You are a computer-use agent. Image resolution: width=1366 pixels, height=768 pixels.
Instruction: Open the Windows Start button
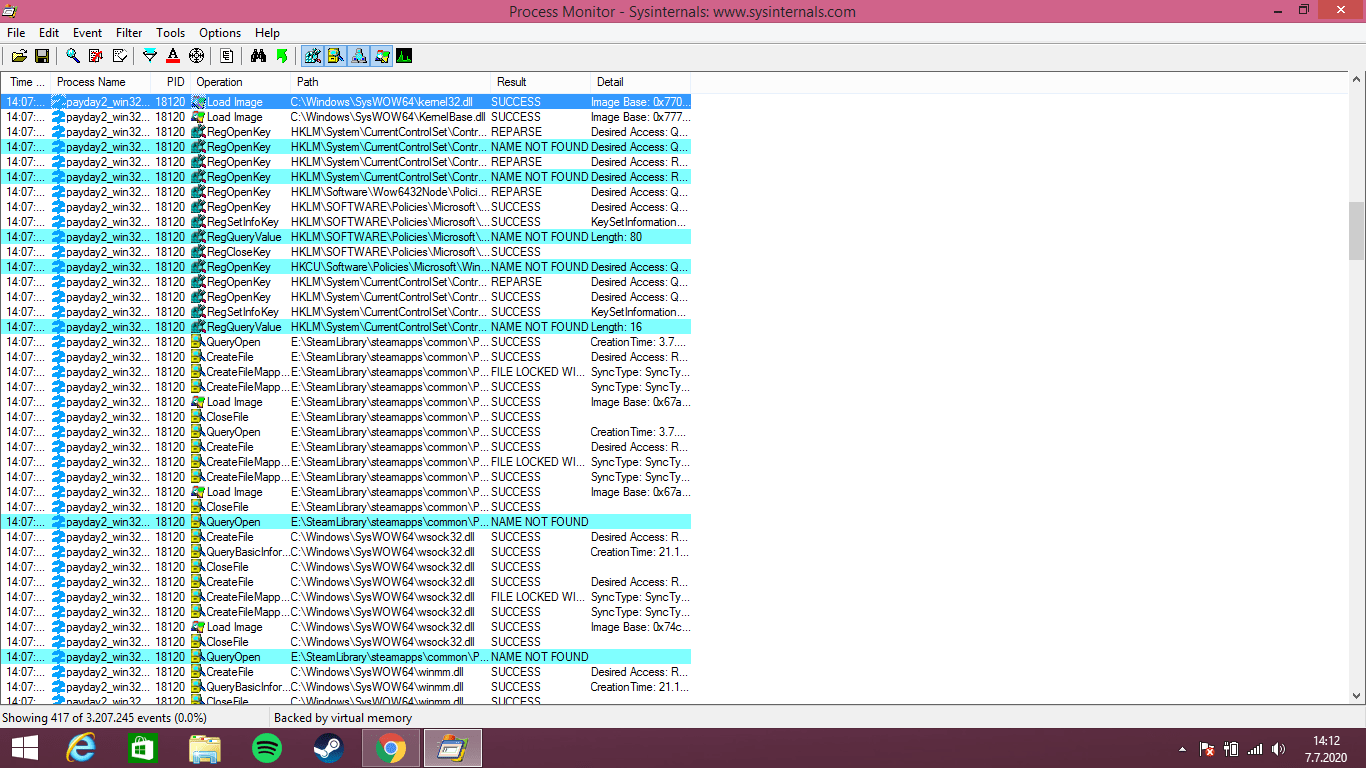click(25, 748)
